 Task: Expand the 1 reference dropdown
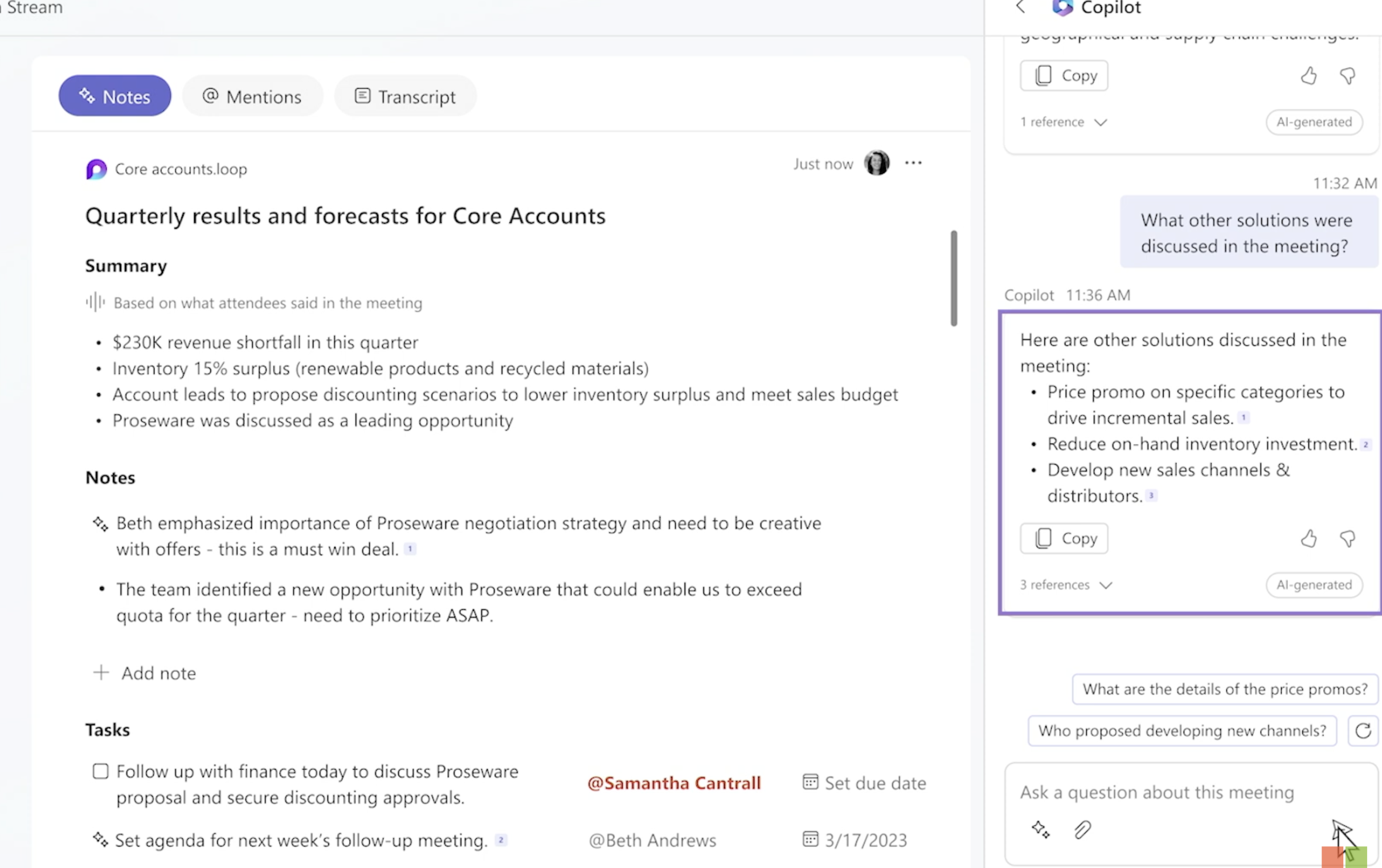[1064, 122]
